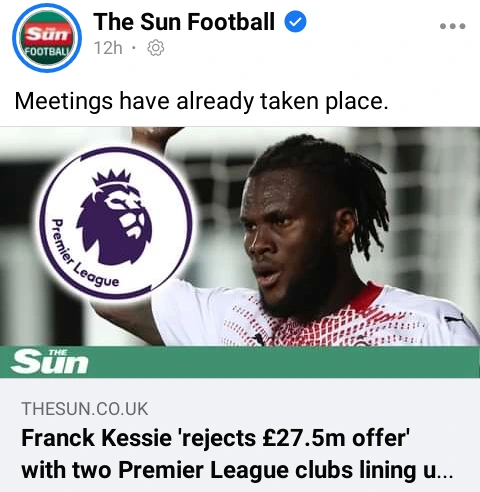Click the white Sun logo on the green banner
The image size is (480, 492).
click(49, 362)
